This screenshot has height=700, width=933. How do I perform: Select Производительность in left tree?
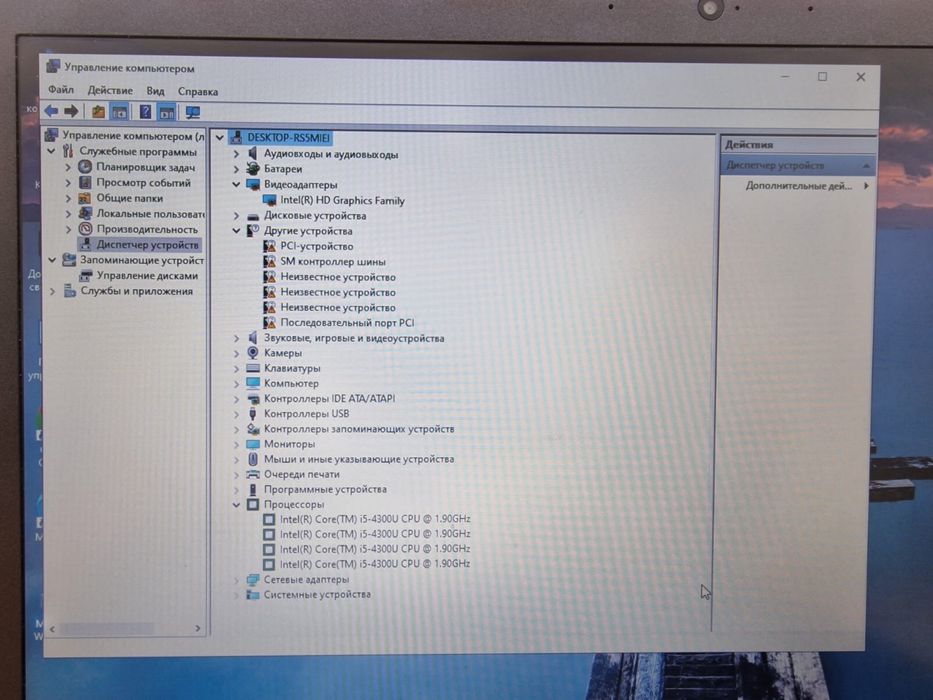pos(147,229)
